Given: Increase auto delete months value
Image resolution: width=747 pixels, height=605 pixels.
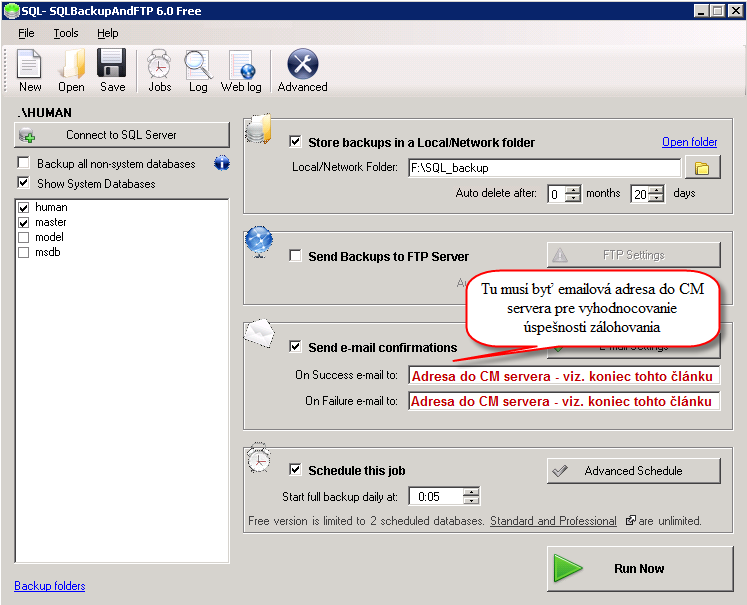Looking at the screenshot, I should (573, 189).
